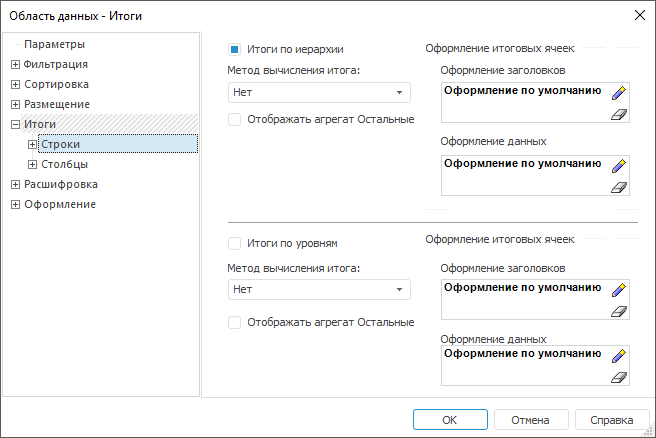The width and height of the screenshot is (656, 438).
Task: Clear hierarchy totals data formatting eraser icon
Action: coord(619,187)
